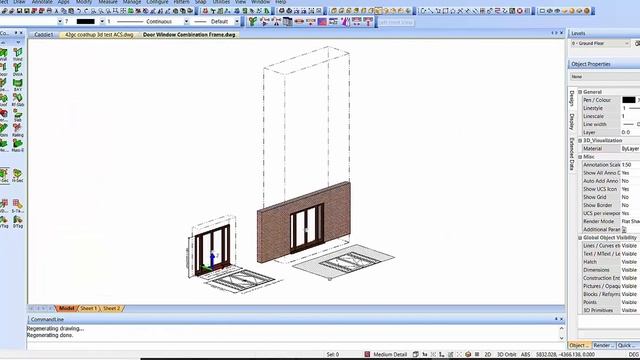Pin the CommandLine panel
Viewport: 640px width, 360px height.
556,319
